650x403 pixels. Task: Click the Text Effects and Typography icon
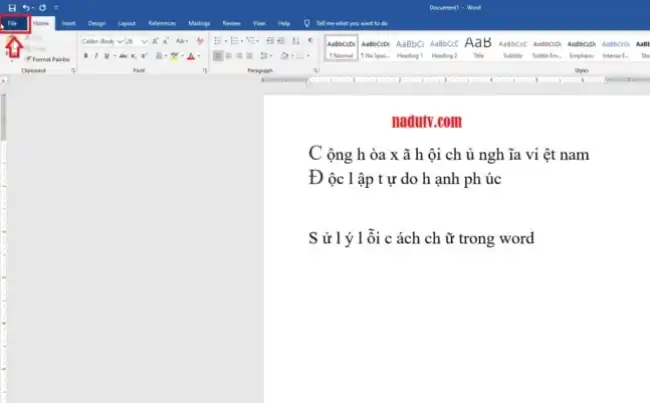(x=158, y=56)
